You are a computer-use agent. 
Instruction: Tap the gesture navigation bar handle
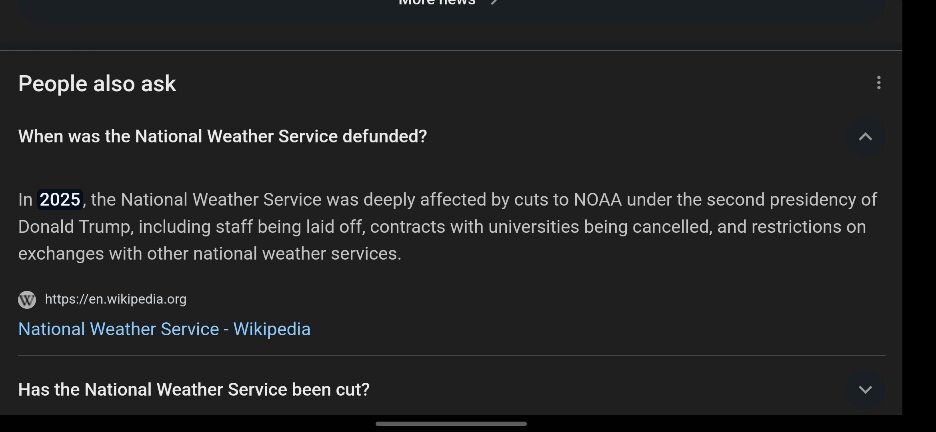click(x=451, y=424)
